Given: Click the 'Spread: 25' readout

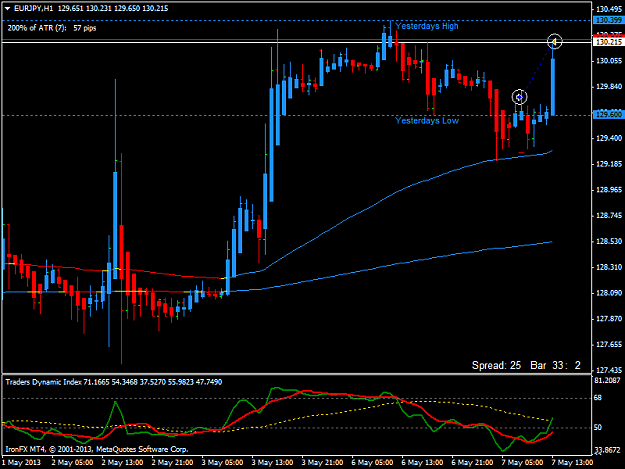Looking at the screenshot, I should click(x=496, y=365).
